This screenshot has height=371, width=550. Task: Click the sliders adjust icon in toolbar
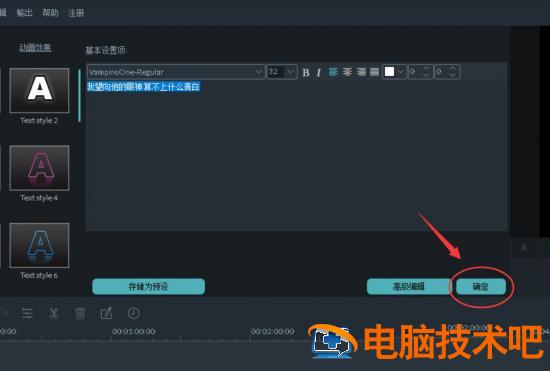tap(27, 313)
